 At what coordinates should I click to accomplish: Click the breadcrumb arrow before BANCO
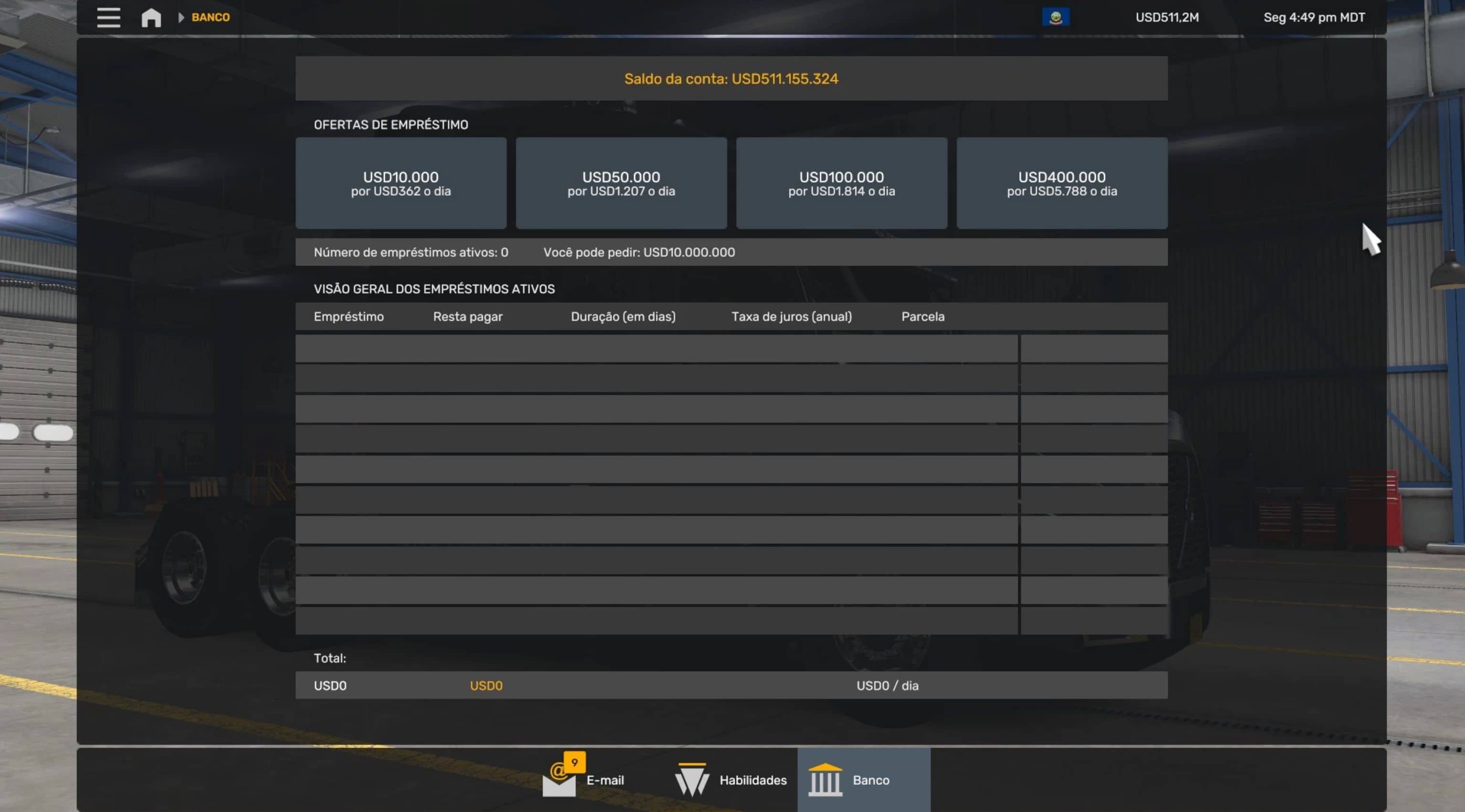181,18
